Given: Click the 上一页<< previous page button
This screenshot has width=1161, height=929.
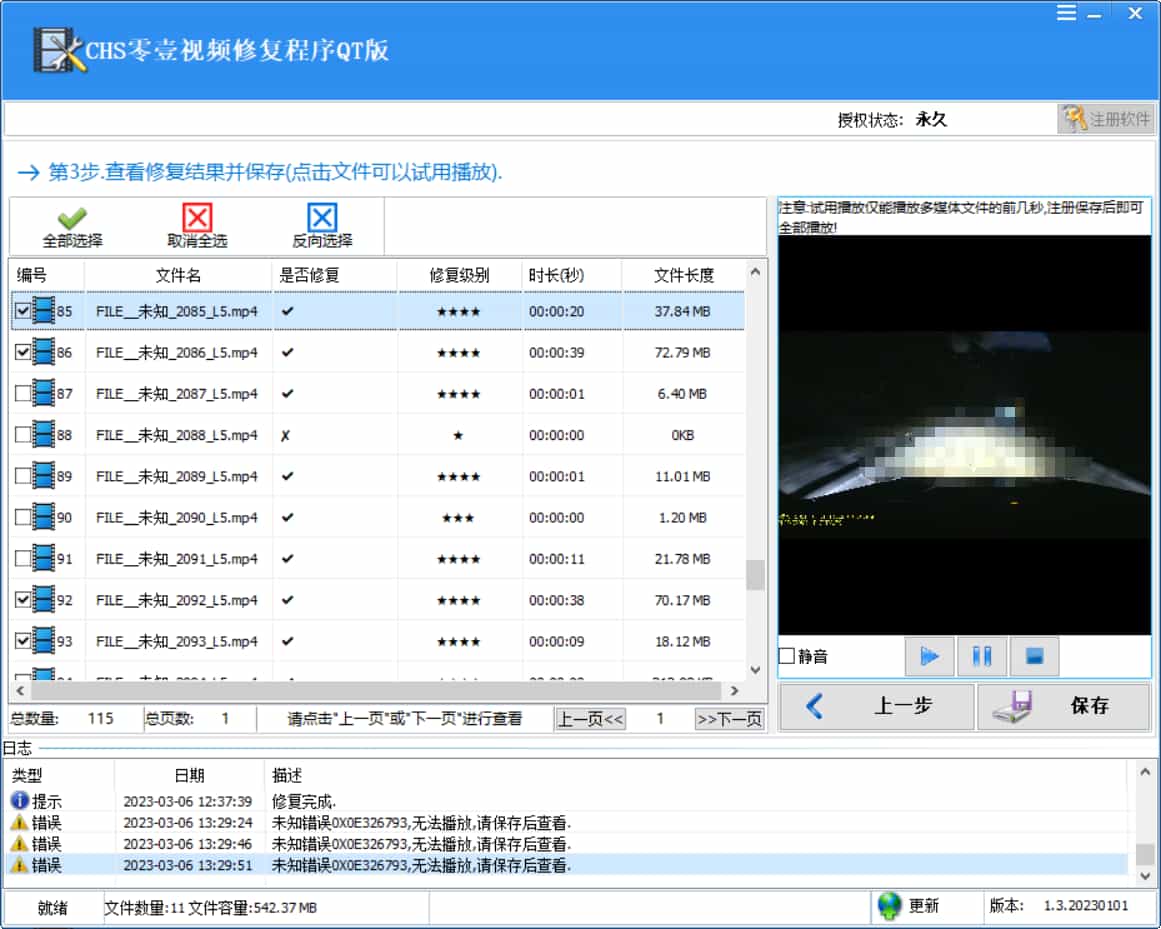Looking at the screenshot, I should click(x=590, y=719).
